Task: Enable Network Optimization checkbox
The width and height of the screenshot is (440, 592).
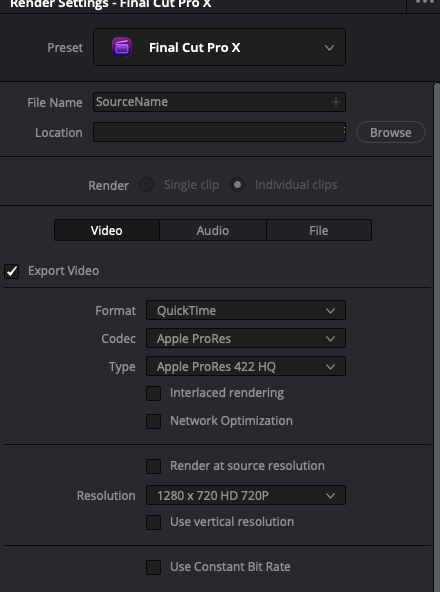Action: 153,421
